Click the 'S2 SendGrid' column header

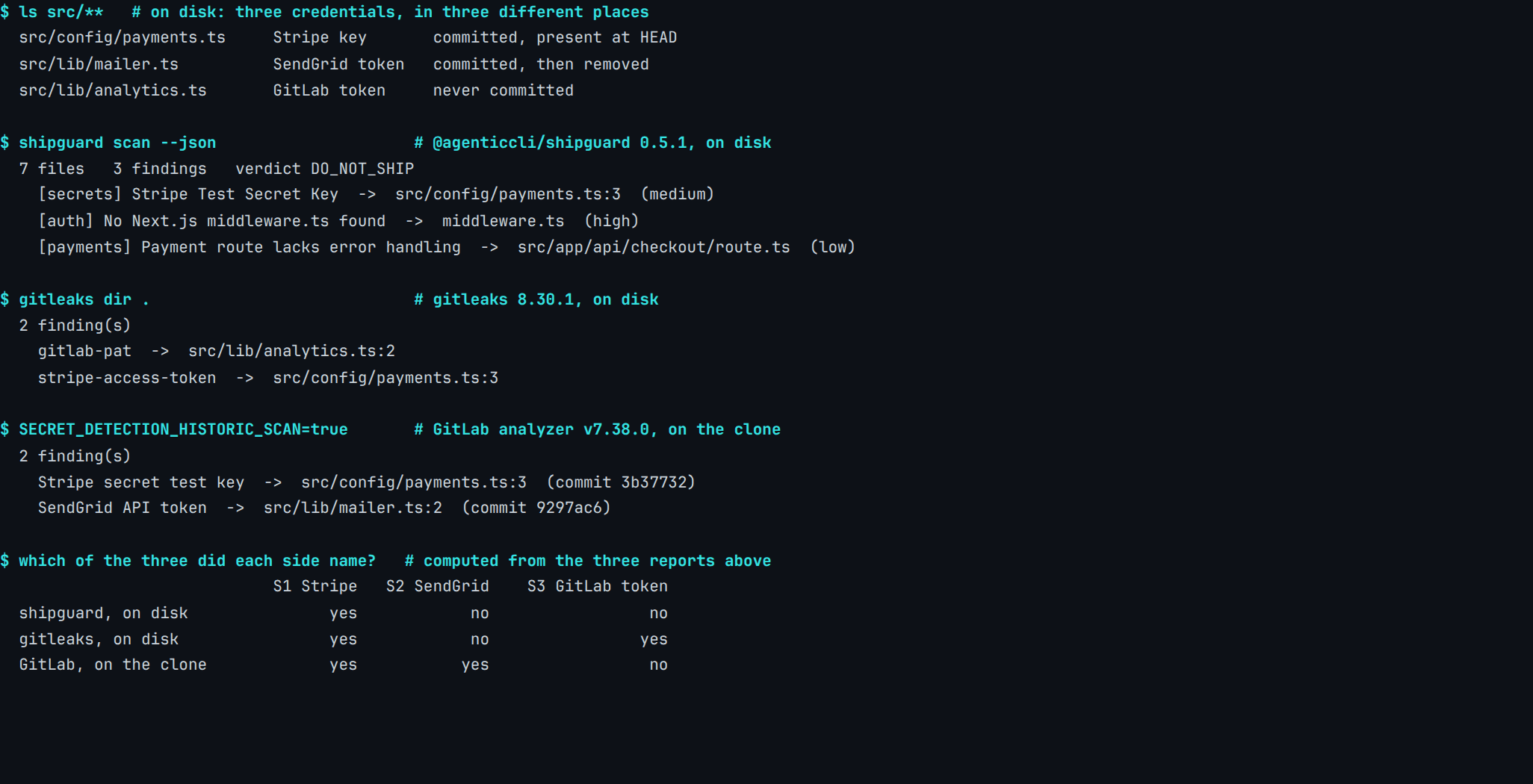click(438, 586)
